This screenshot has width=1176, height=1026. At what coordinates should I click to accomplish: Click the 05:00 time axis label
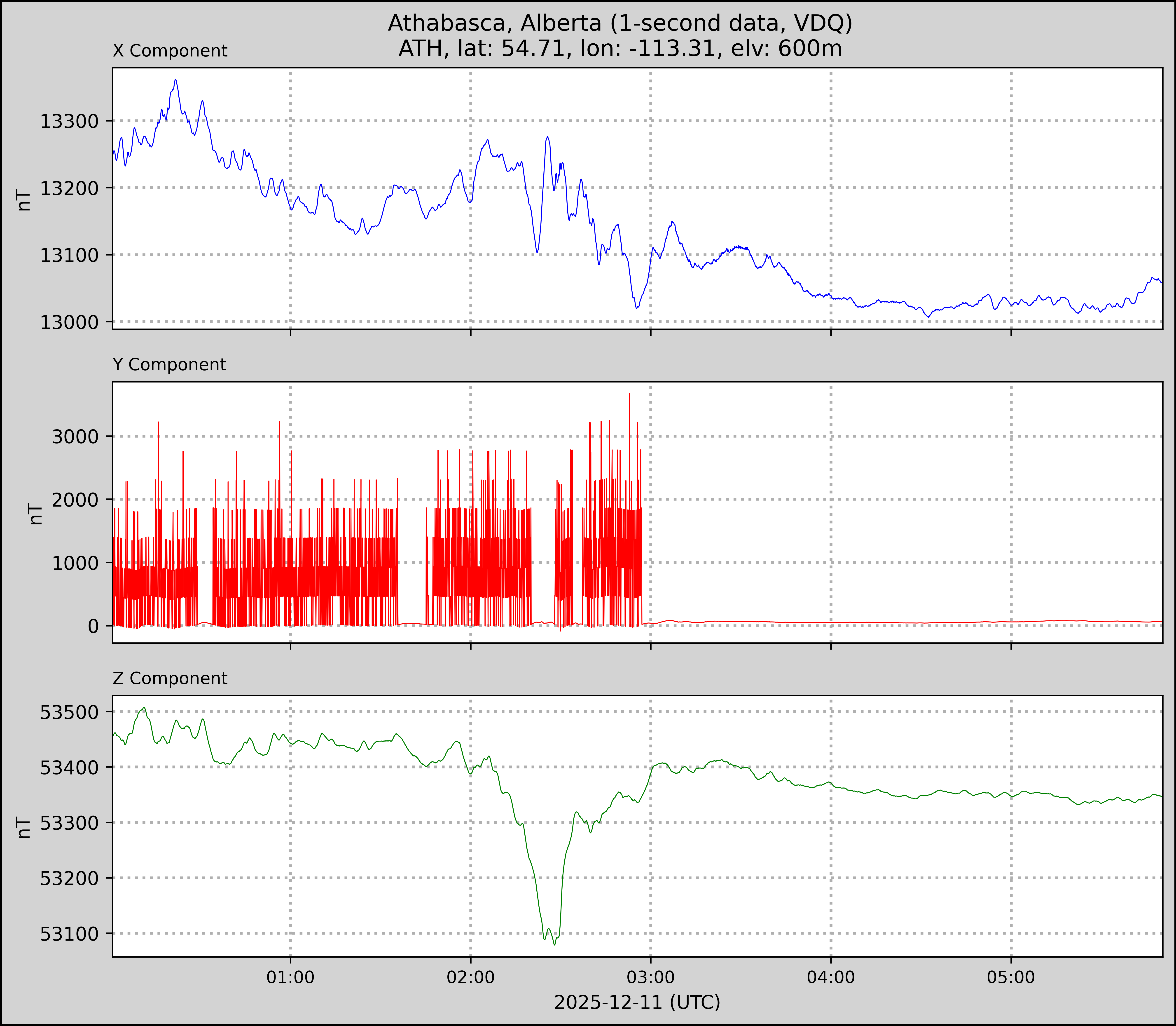pos(1011,977)
